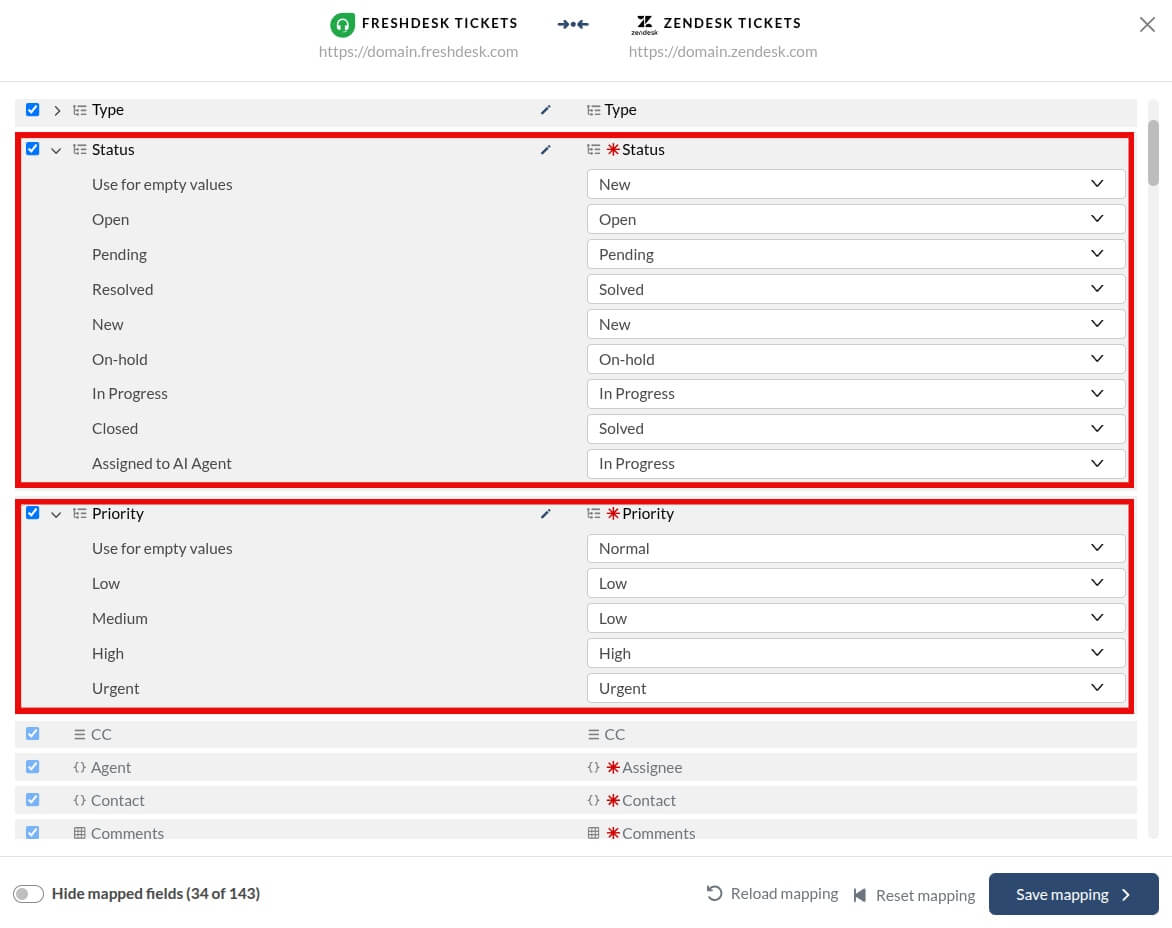Expand the Type field row
Viewport: 1172px width, 928px height.
[x=57, y=111]
